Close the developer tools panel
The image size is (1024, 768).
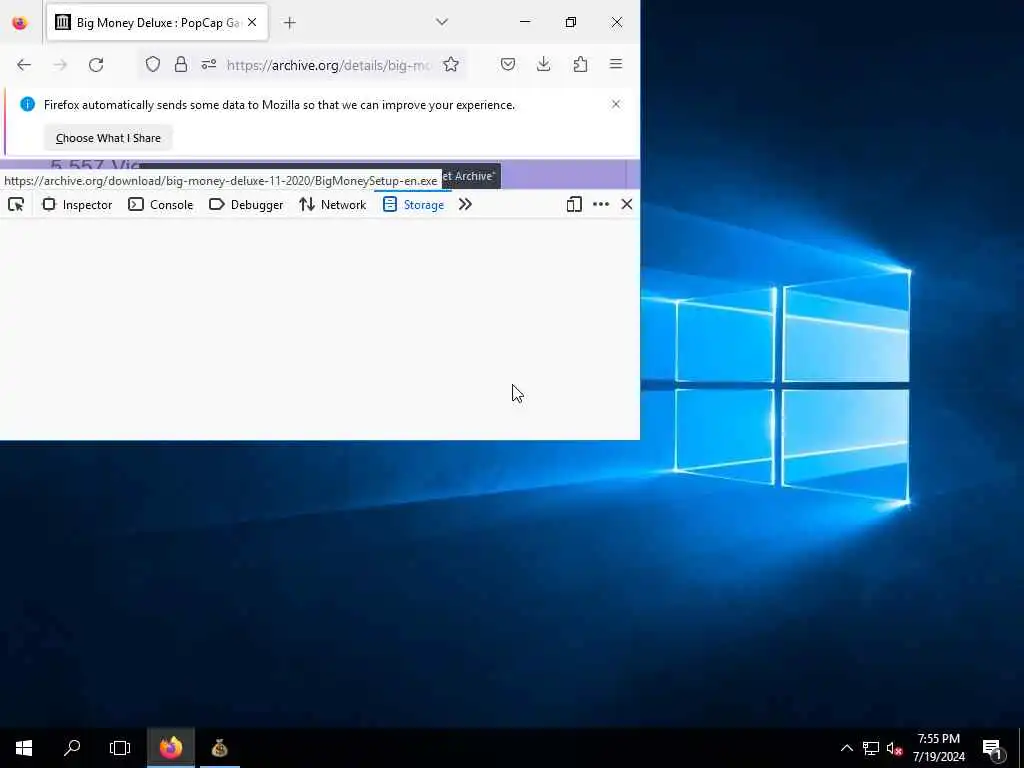tap(627, 204)
